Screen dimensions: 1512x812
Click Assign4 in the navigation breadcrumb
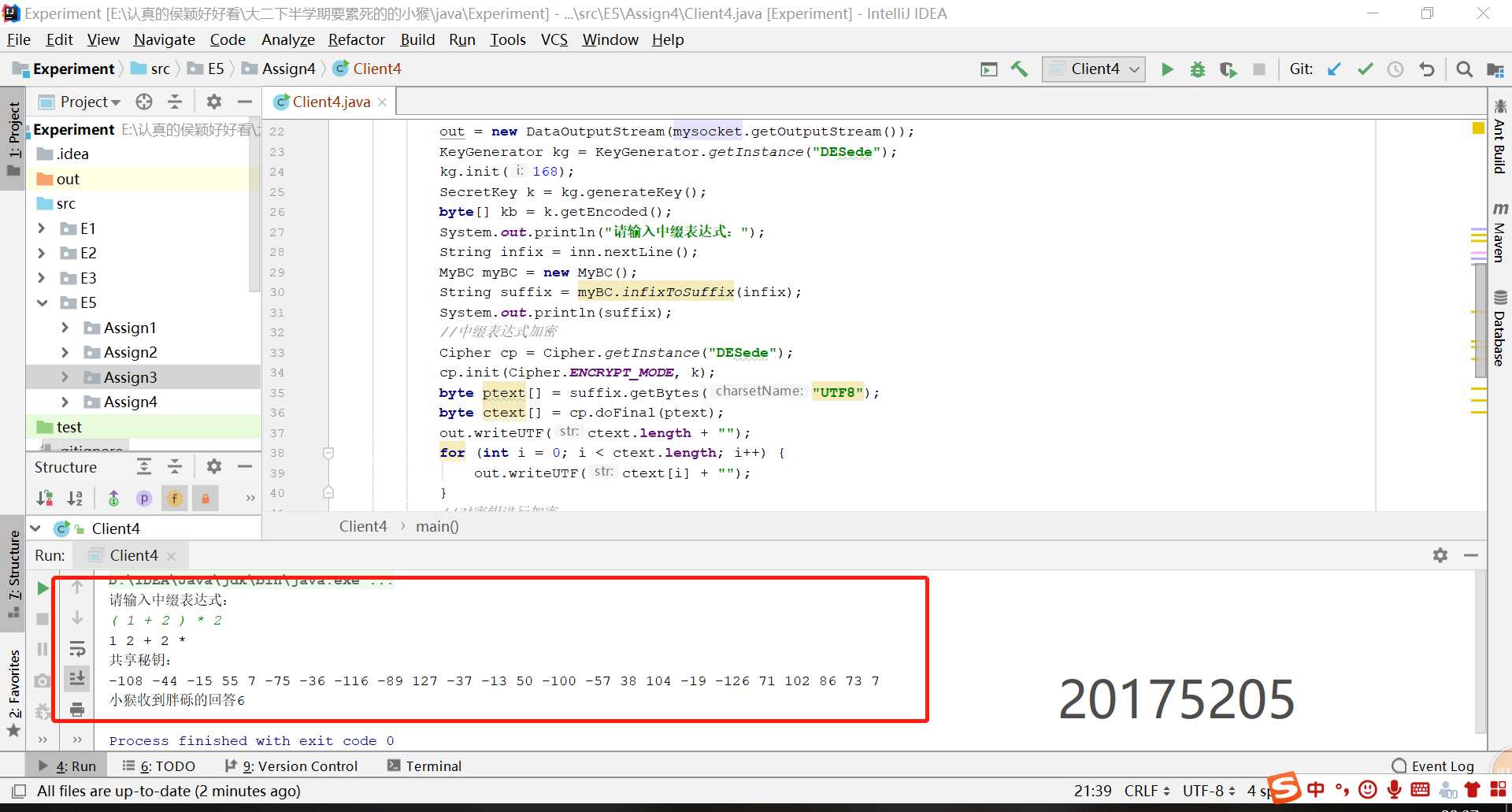[279, 69]
